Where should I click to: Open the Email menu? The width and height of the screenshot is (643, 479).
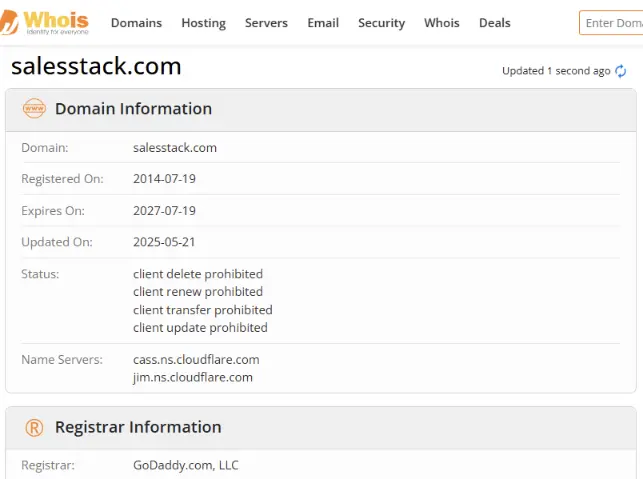(x=323, y=23)
